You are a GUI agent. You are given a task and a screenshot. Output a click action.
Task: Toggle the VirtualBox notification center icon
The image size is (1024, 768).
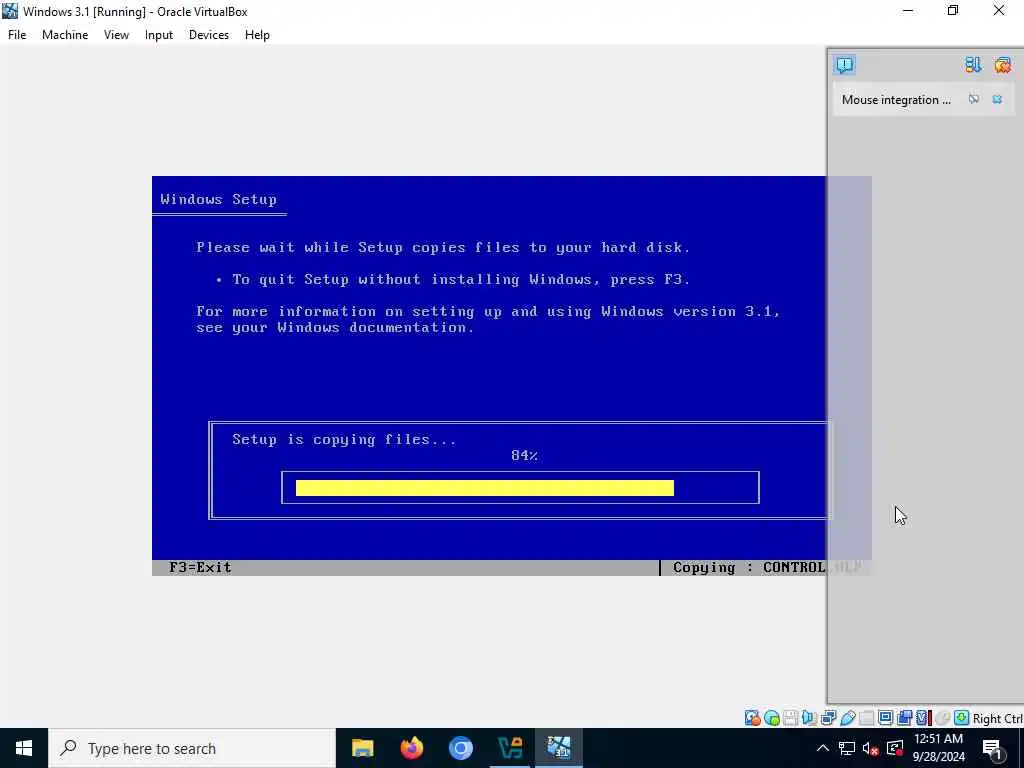[x=844, y=65]
